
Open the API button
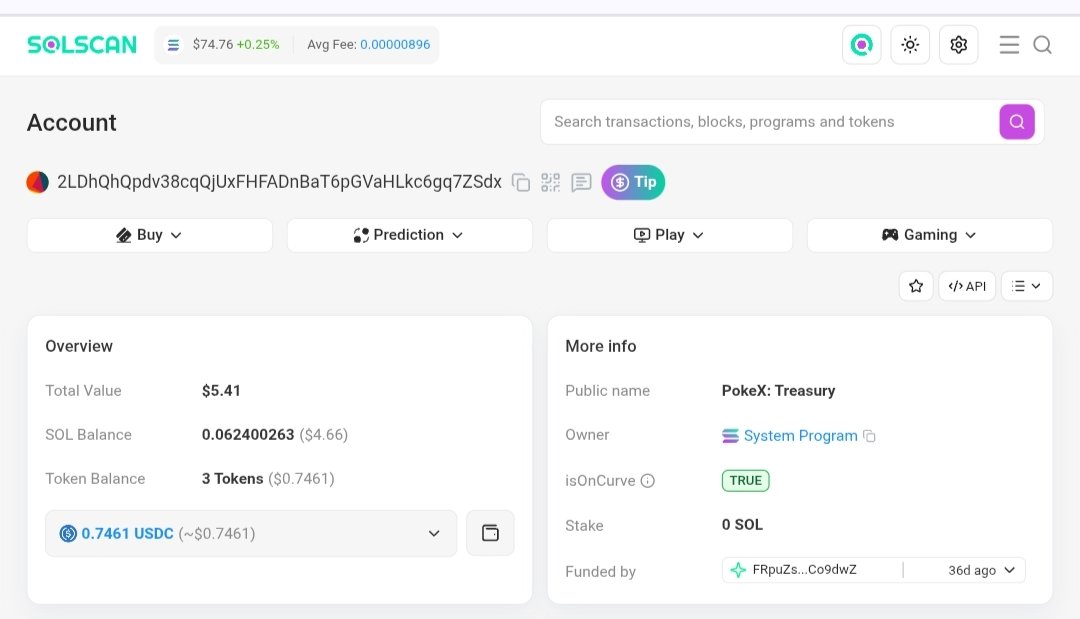click(967, 286)
